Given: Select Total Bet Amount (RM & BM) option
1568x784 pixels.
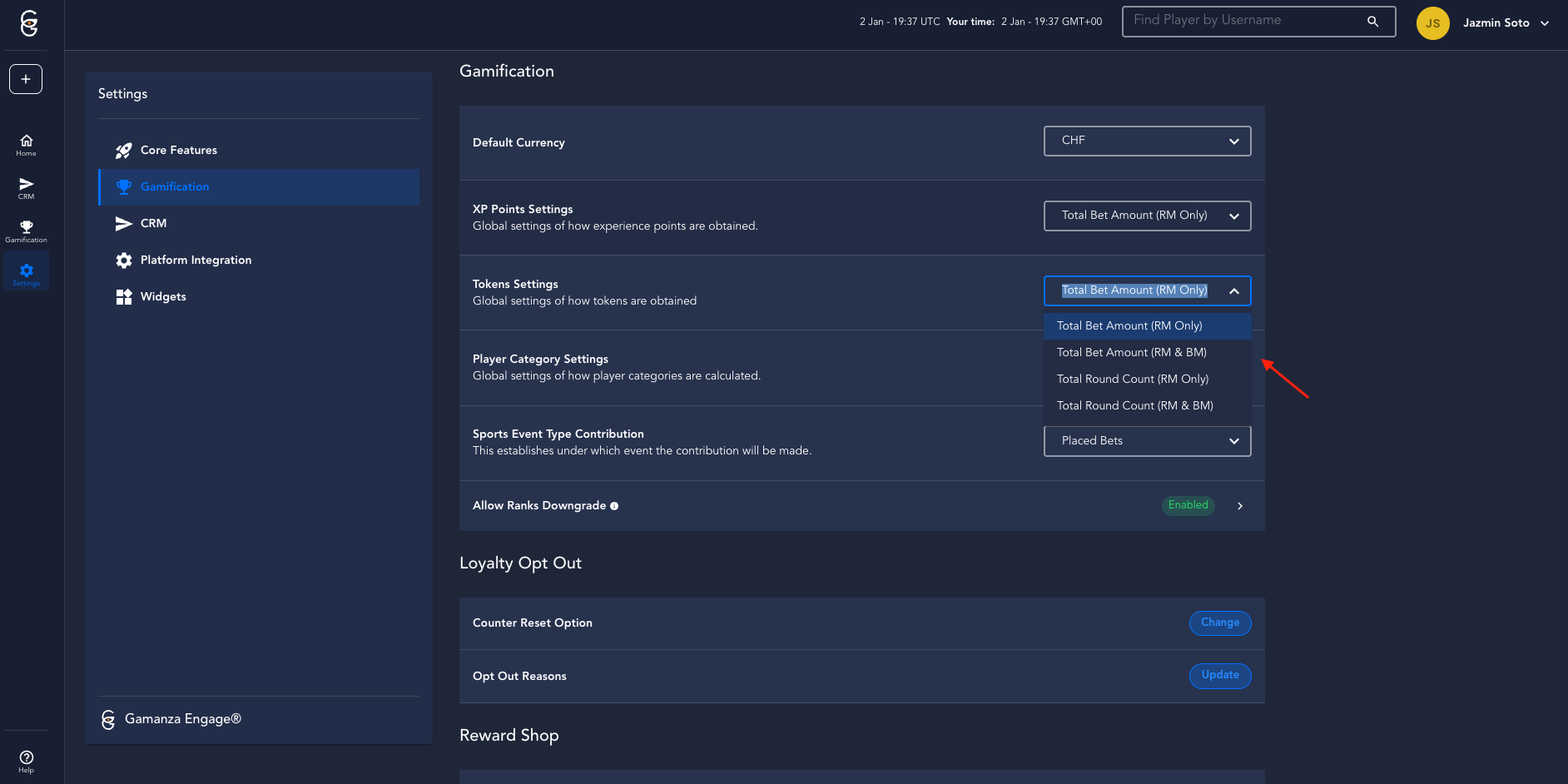Looking at the screenshot, I should (x=1131, y=353).
